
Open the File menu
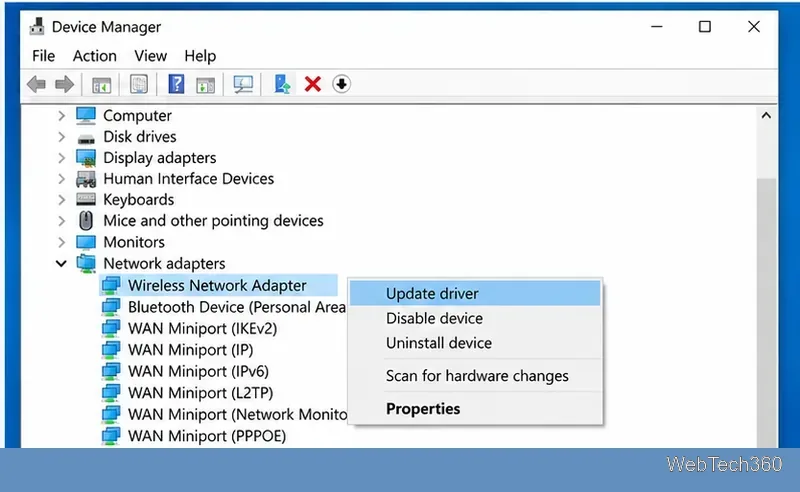(43, 56)
